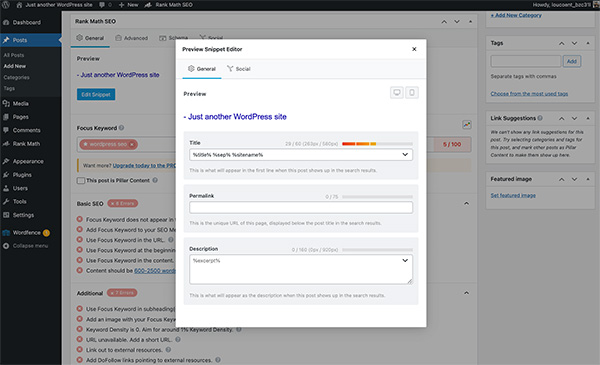Click the Plugins plug icon

point(6,174)
